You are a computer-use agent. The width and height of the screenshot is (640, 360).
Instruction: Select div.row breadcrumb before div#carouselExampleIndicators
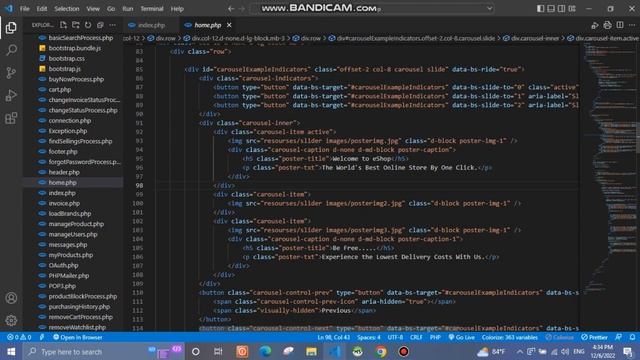coord(311,38)
